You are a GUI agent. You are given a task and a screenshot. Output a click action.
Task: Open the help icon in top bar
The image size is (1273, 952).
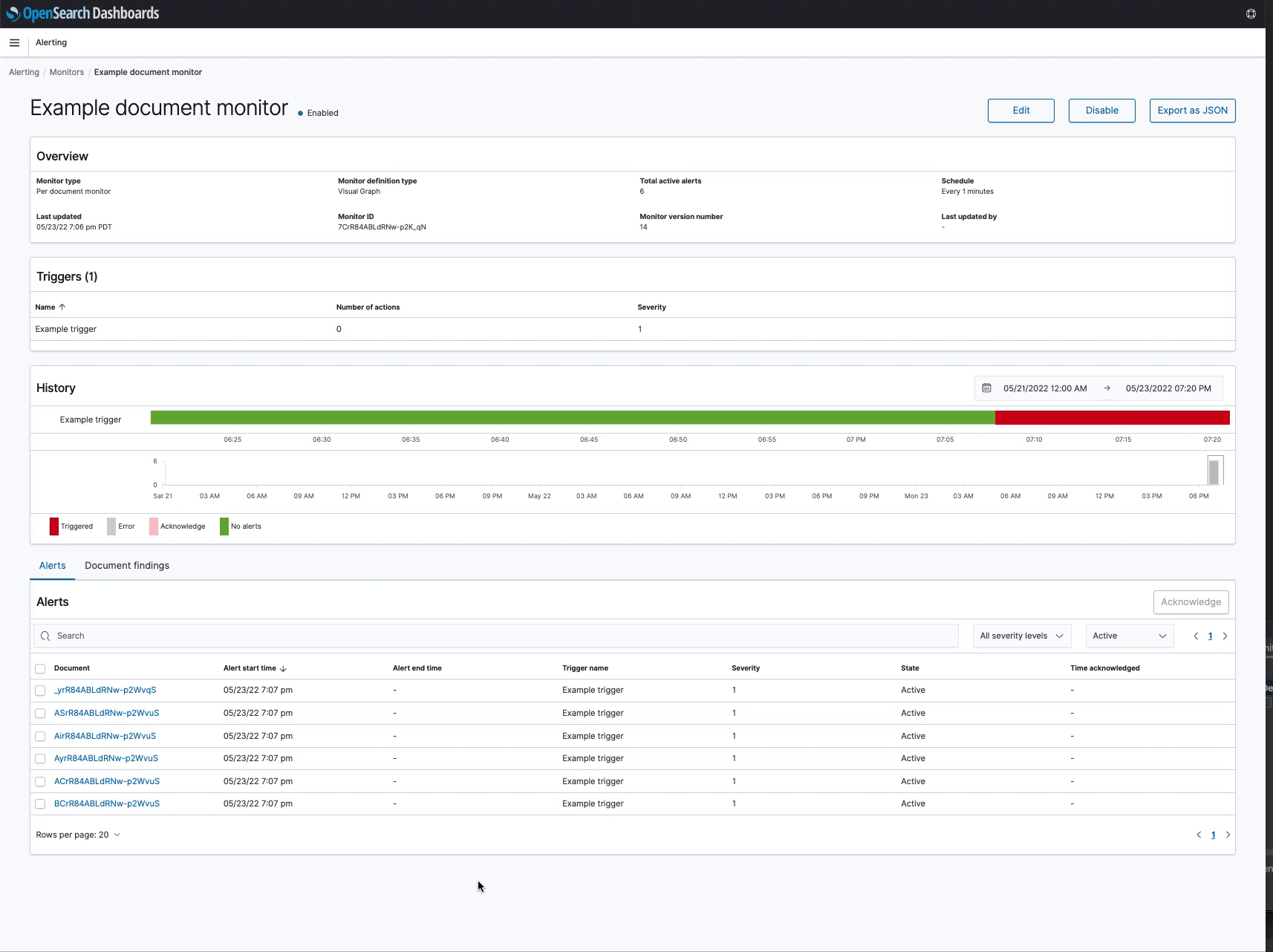click(1251, 13)
